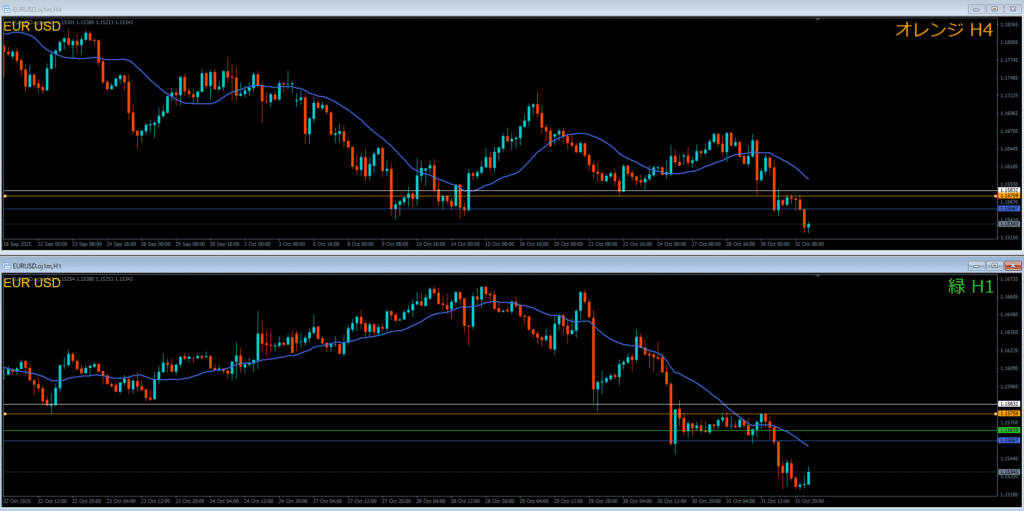Minimize the EURUSD H4 chart window
Screen dimensions: 1024x511
point(972,7)
